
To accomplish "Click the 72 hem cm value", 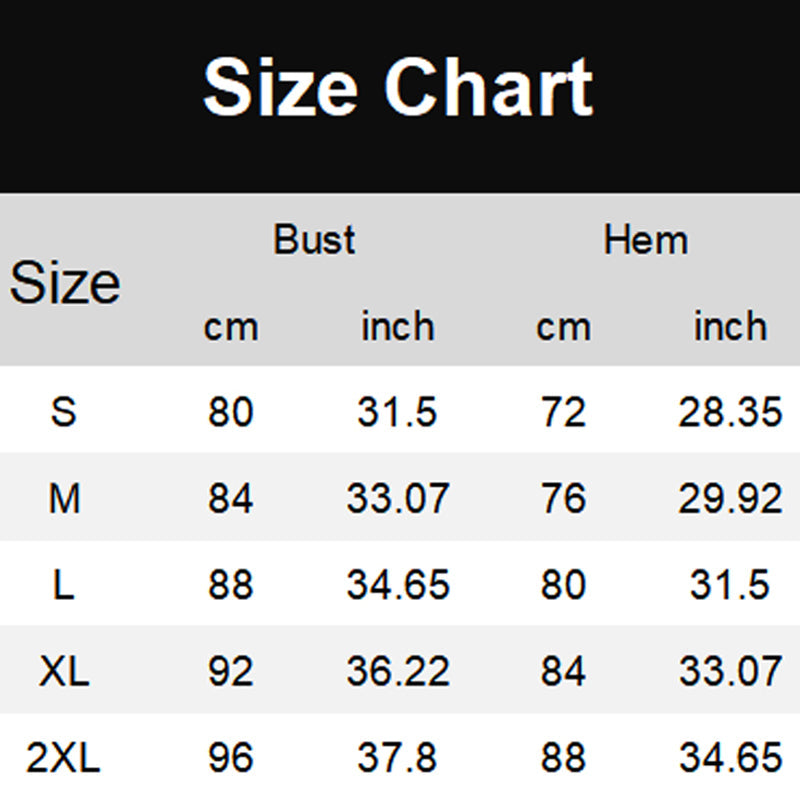I will (x=563, y=412).
